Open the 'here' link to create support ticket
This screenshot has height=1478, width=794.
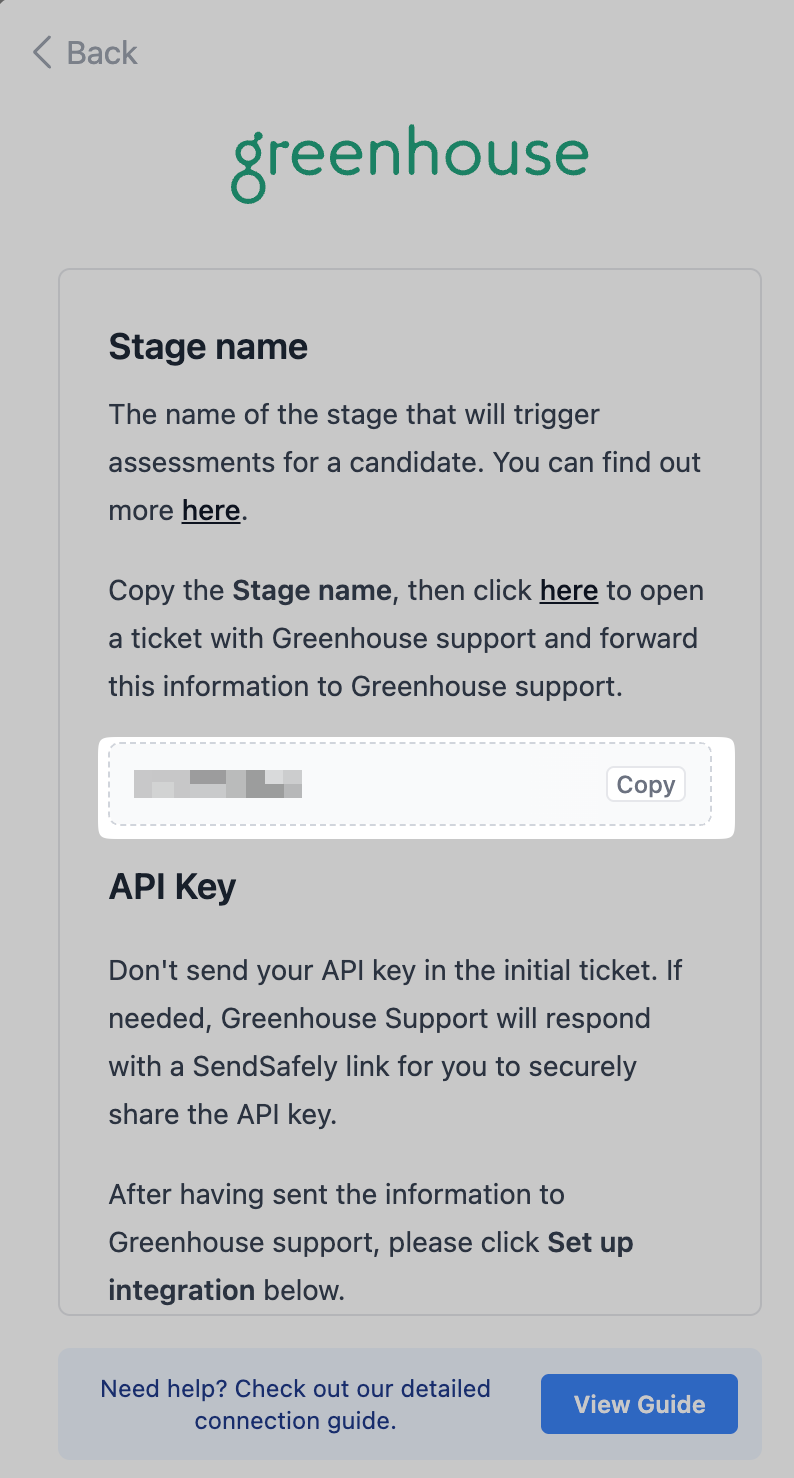pyautogui.click(x=569, y=590)
